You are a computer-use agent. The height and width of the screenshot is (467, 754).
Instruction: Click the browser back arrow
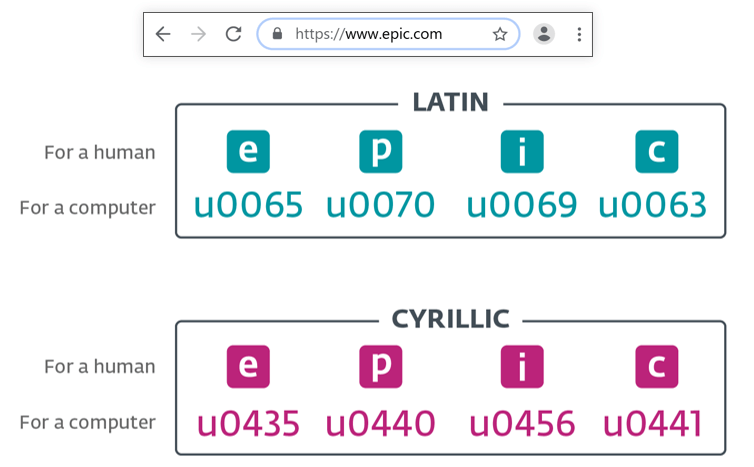163,34
